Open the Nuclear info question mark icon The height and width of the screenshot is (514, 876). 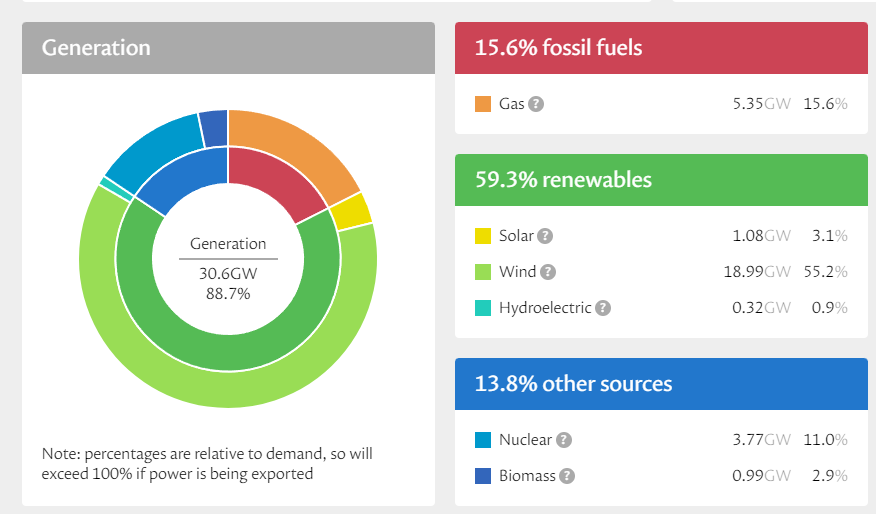564,440
